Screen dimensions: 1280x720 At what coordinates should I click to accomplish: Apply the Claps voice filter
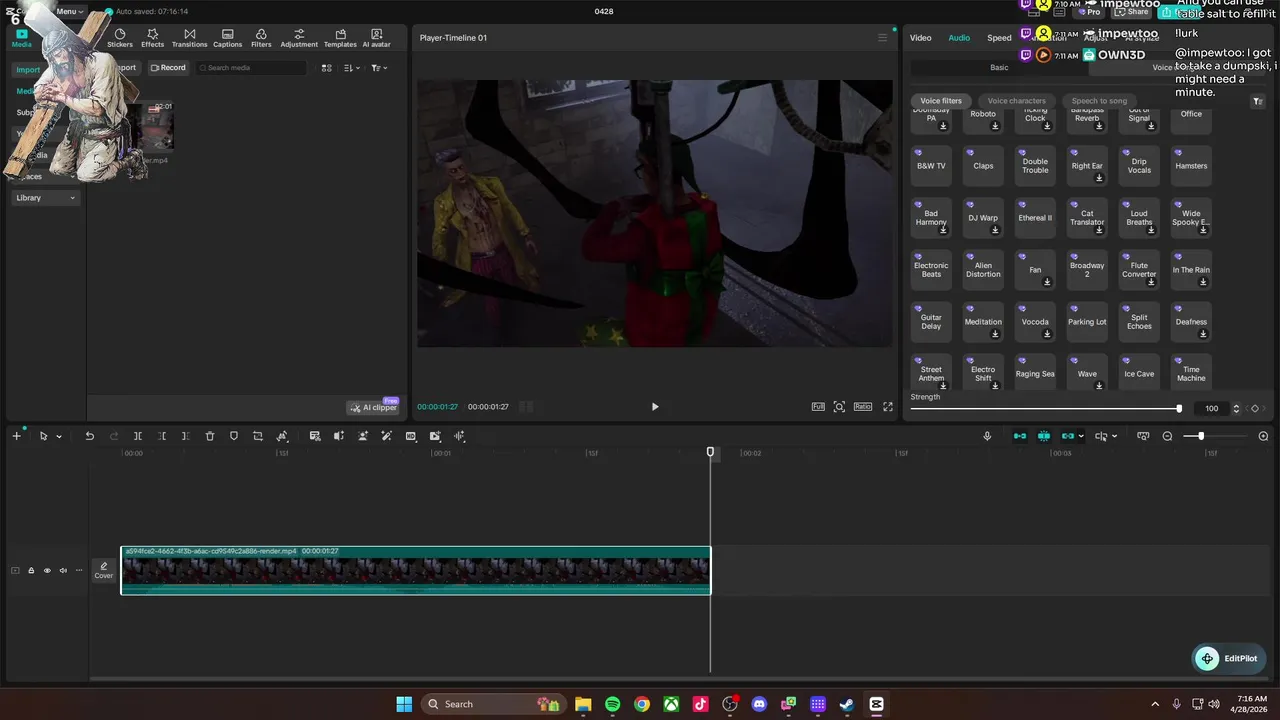[x=983, y=166]
